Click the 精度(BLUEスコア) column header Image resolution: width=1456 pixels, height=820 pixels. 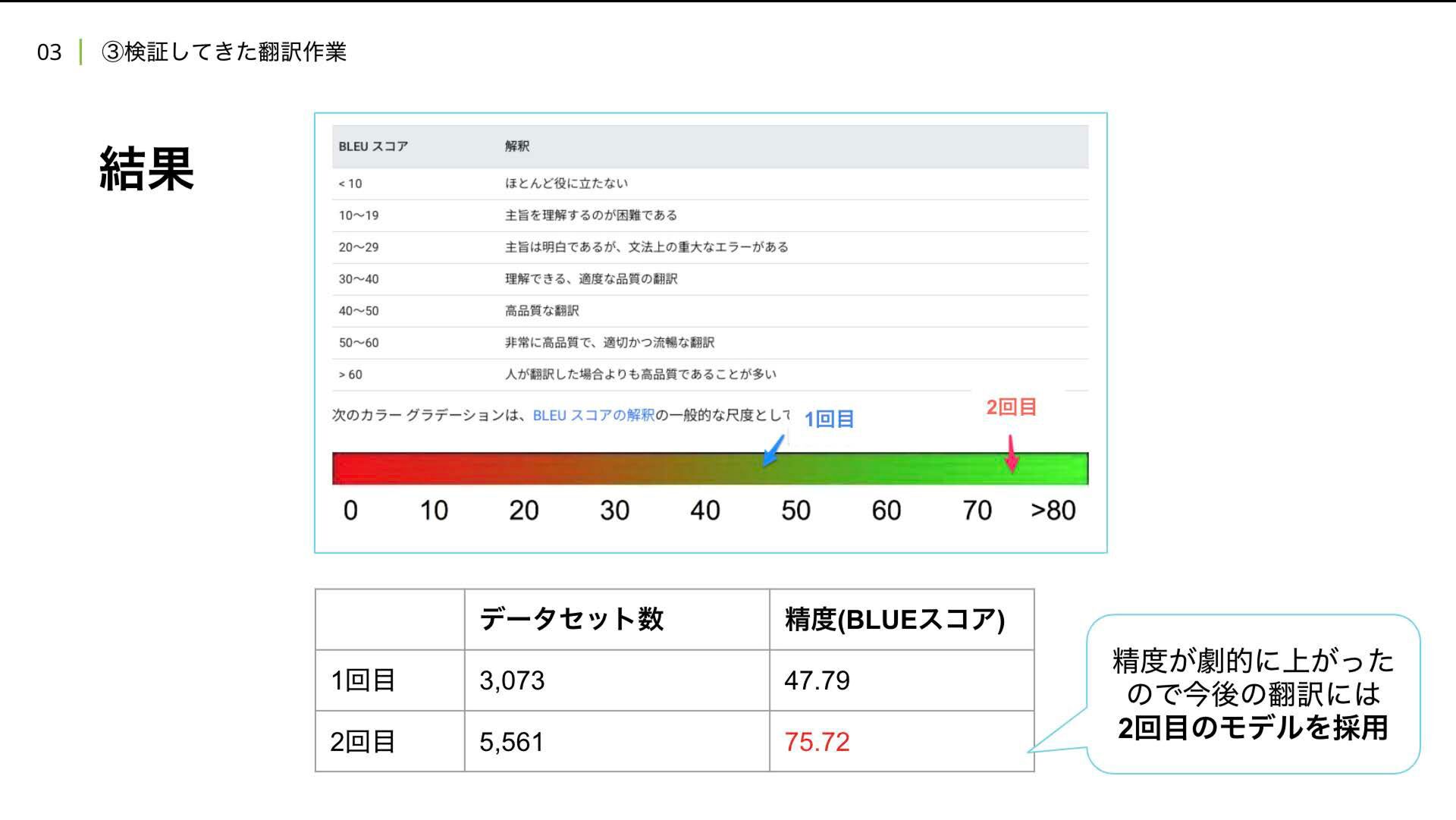click(894, 620)
